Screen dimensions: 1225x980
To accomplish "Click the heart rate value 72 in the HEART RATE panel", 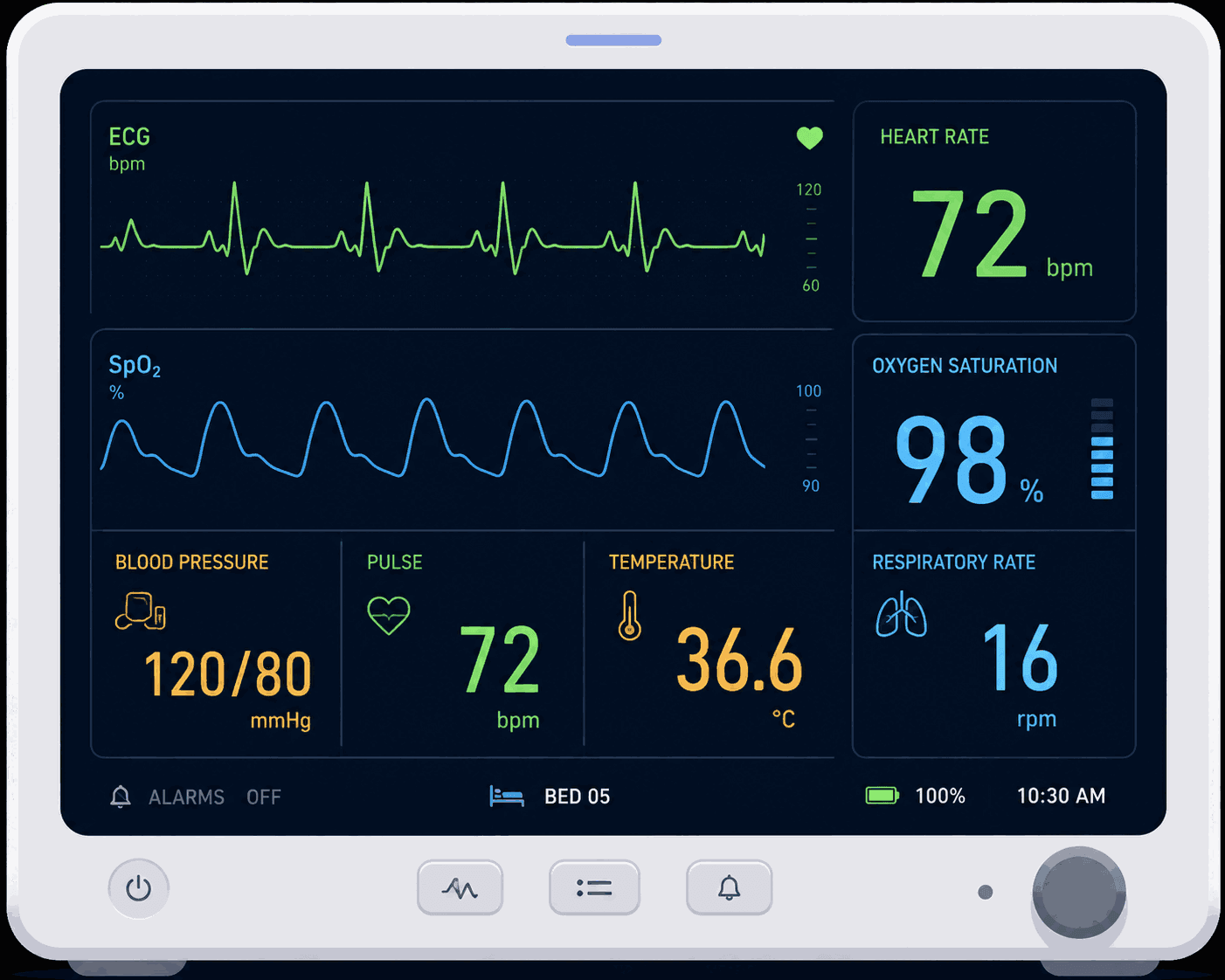I will click(970, 234).
